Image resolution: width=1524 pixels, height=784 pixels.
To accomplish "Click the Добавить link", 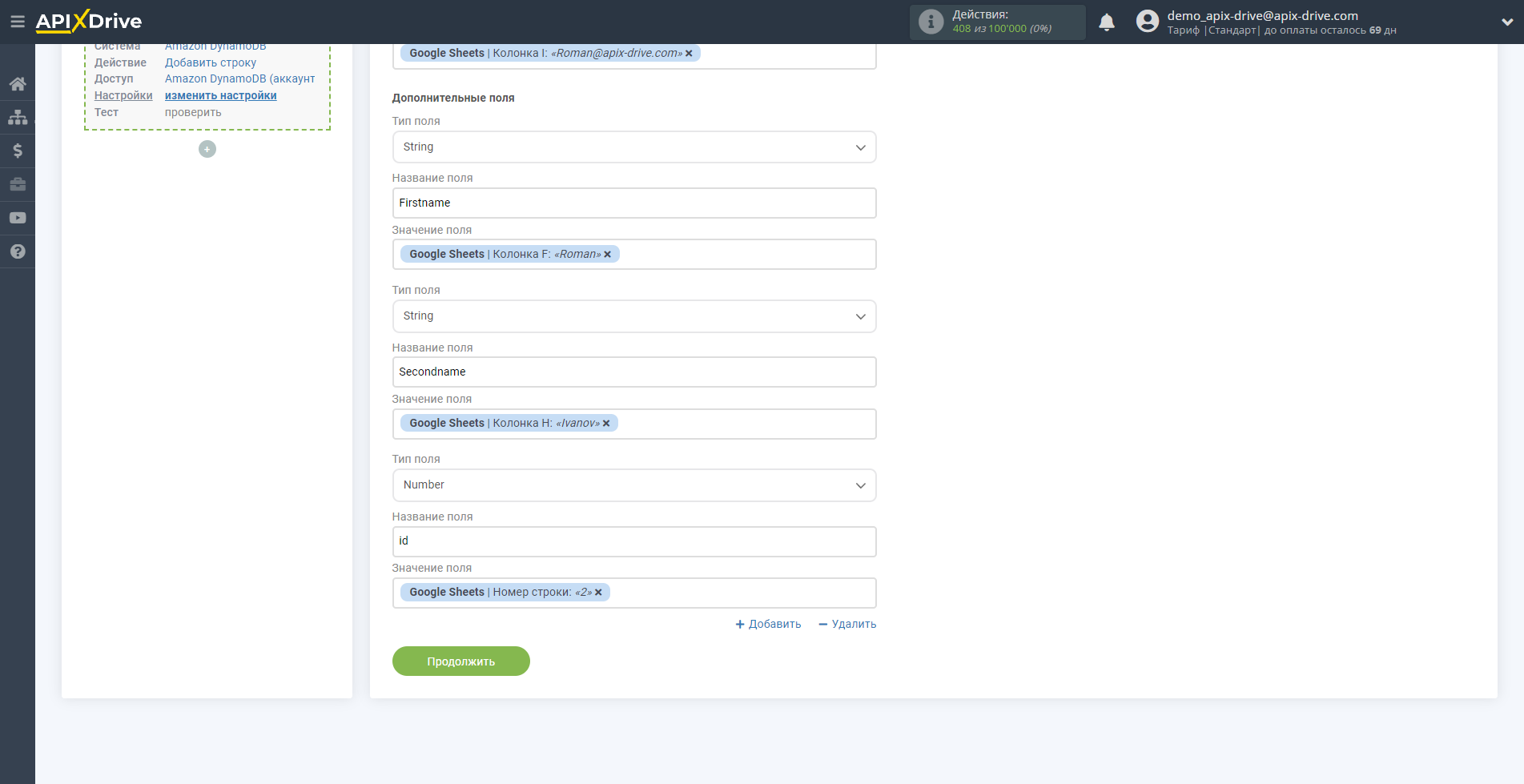I will pos(768,624).
